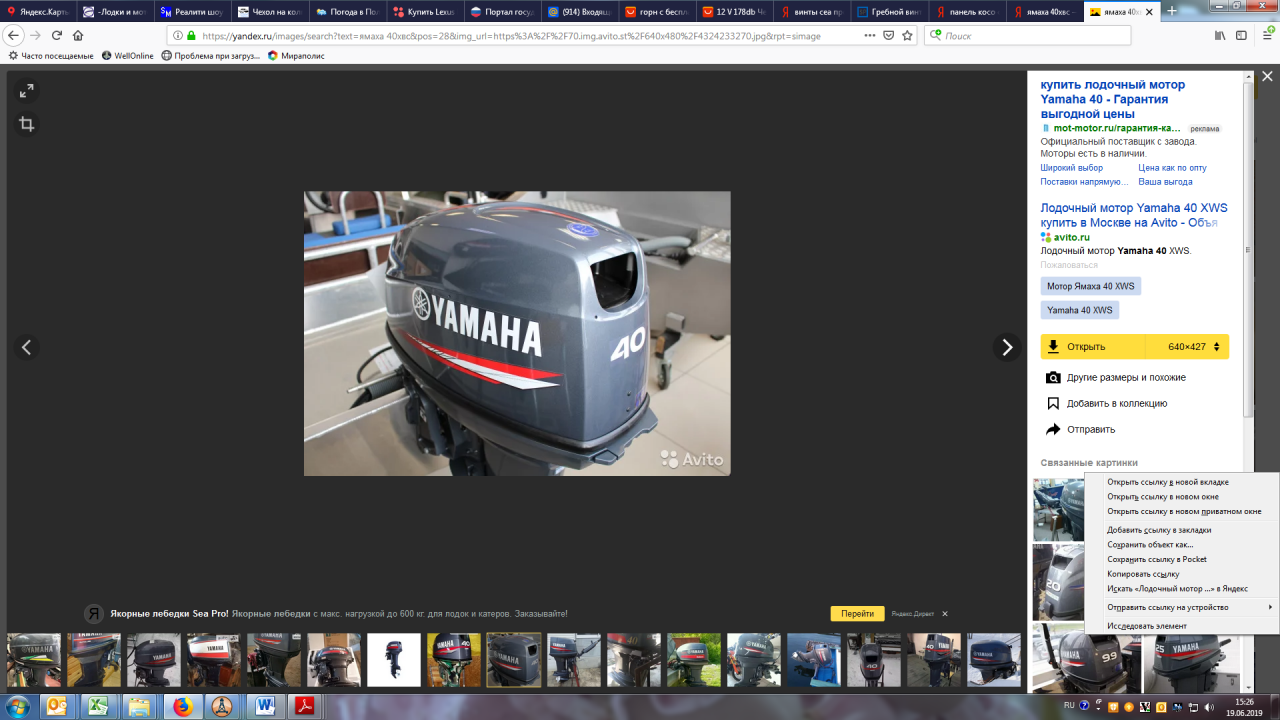The image size is (1280, 720).
Task: Choose 'Копировать ссылку' from context menu
Action: tap(1143, 574)
